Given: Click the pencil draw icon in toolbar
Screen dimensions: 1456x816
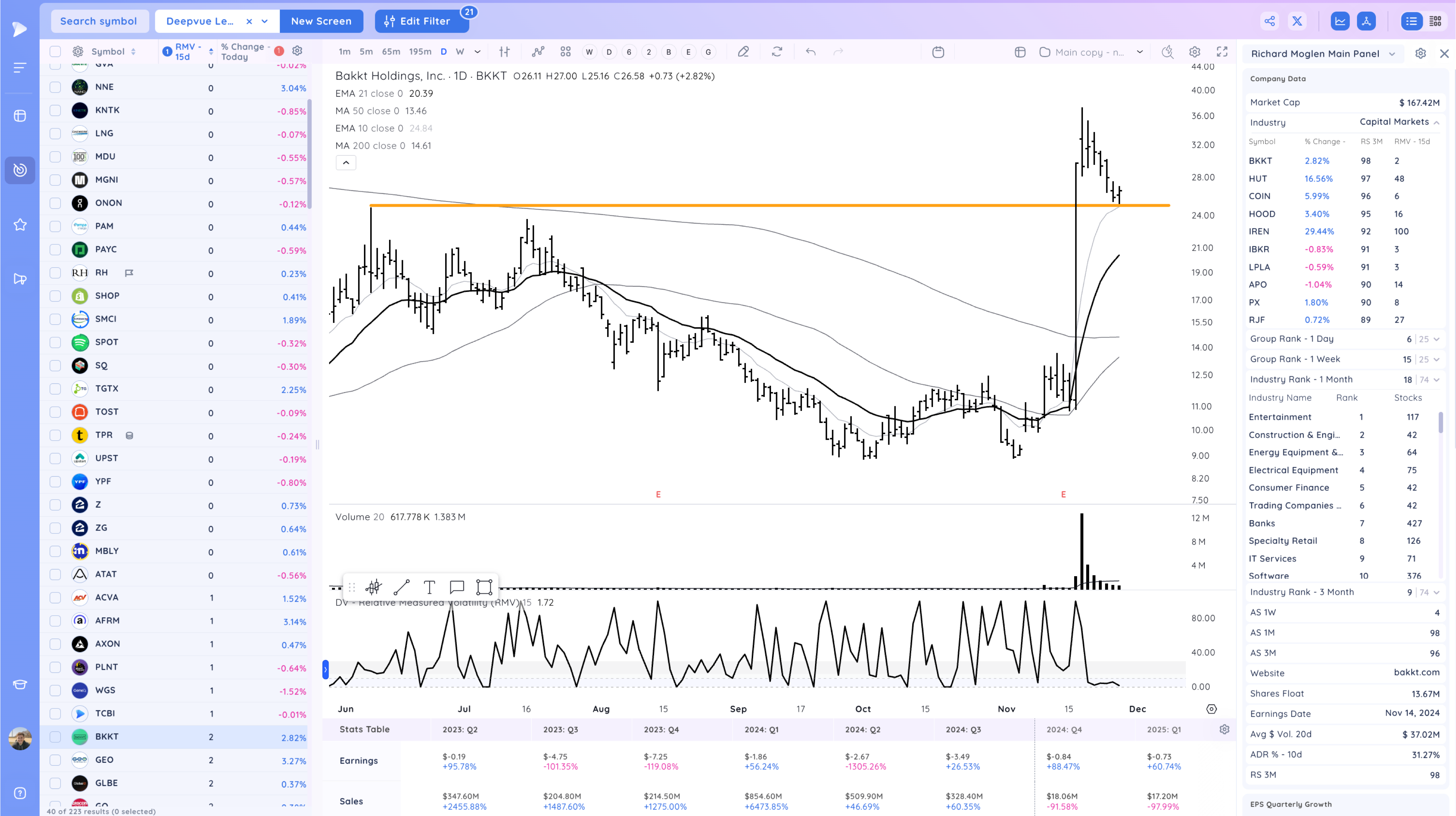Looking at the screenshot, I should tap(743, 52).
